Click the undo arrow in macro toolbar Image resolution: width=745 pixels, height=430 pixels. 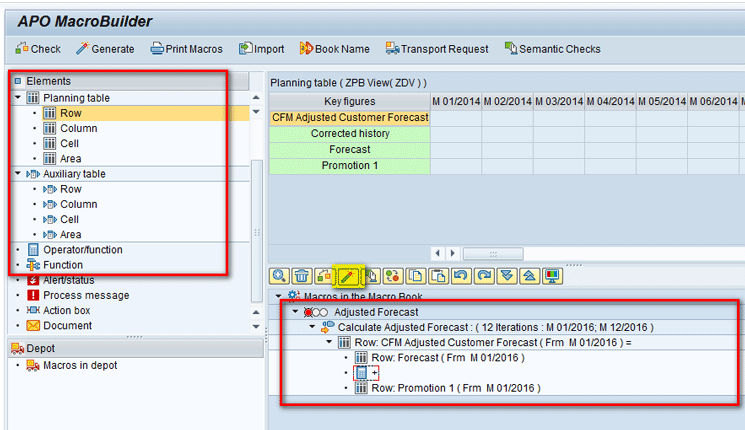point(459,275)
